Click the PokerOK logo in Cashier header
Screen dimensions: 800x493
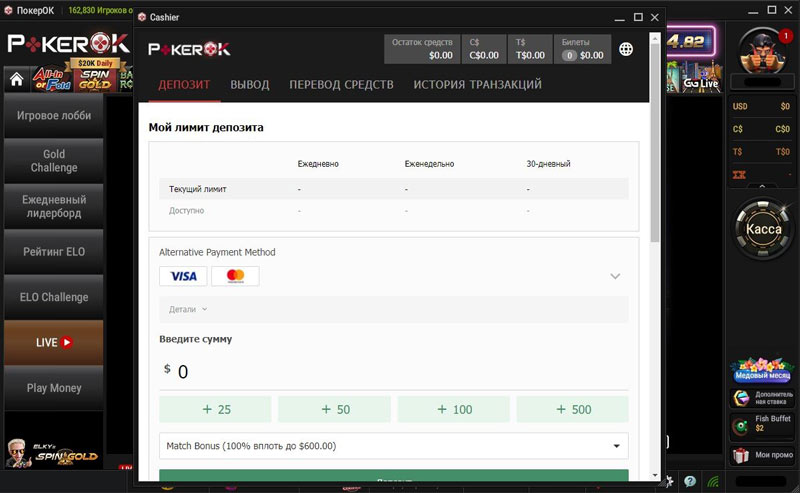pos(189,49)
